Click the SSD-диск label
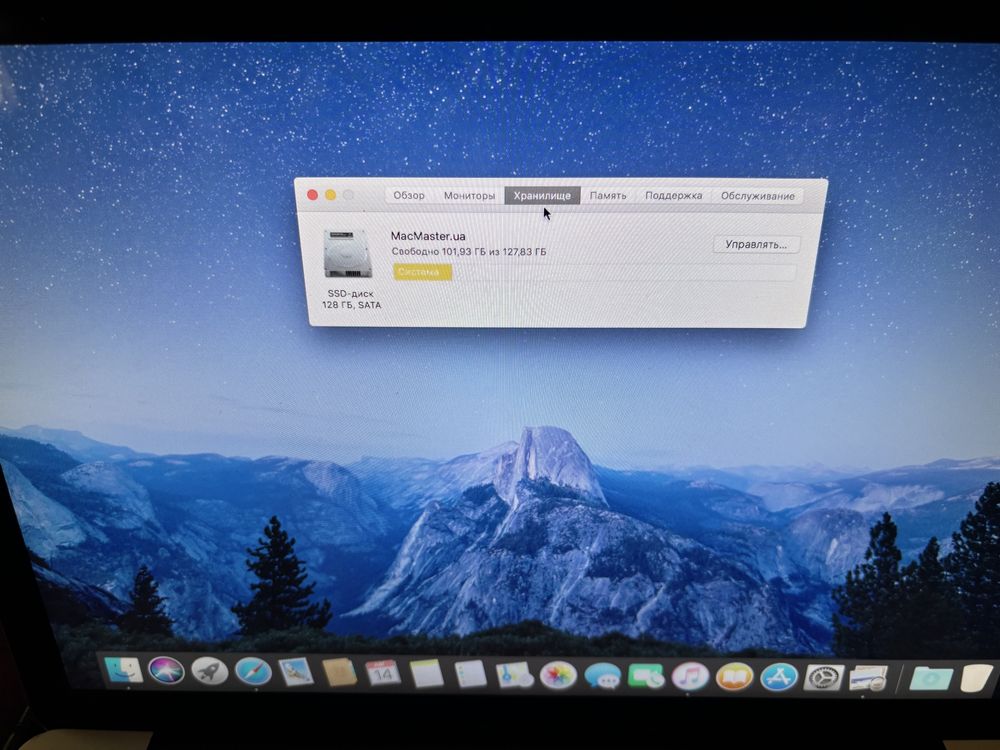 tap(350, 294)
